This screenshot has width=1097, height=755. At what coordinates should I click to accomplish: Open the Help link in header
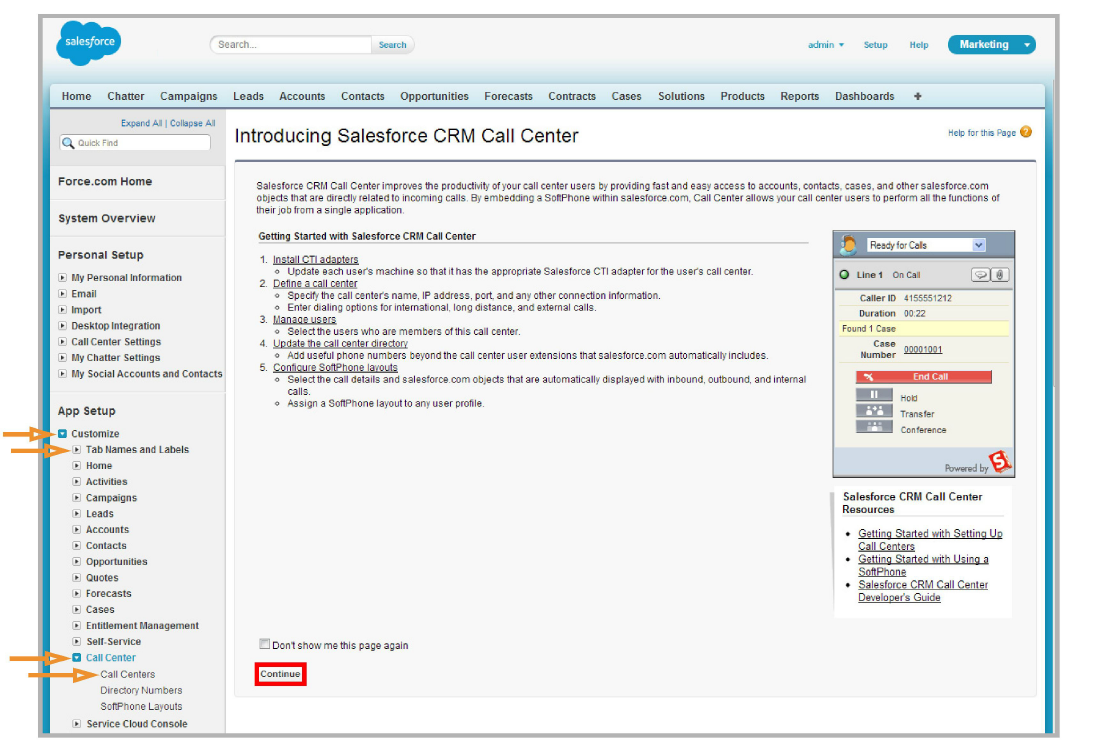(919, 45)
